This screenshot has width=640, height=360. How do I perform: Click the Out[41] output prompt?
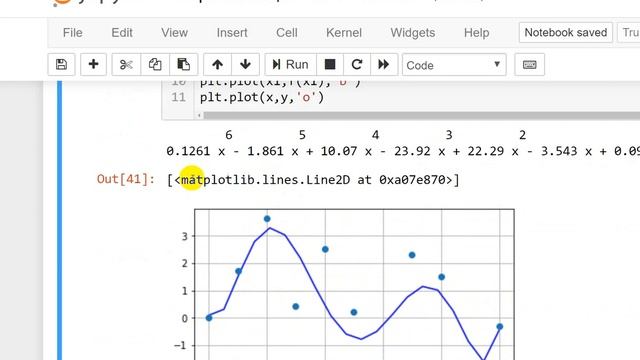126,179
